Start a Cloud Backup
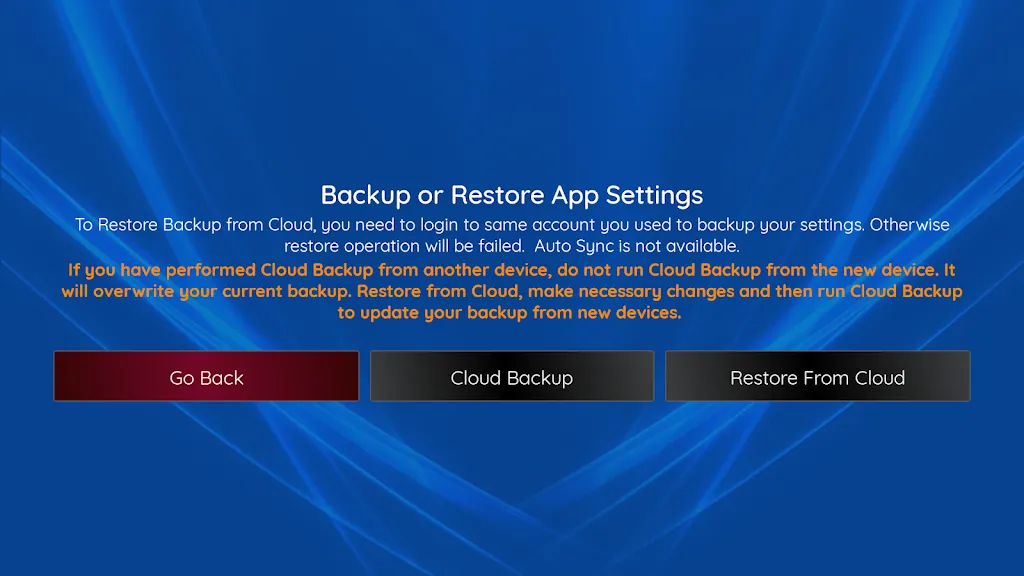The width and height of the screenshot is (1024, 576). coord(512,376)
